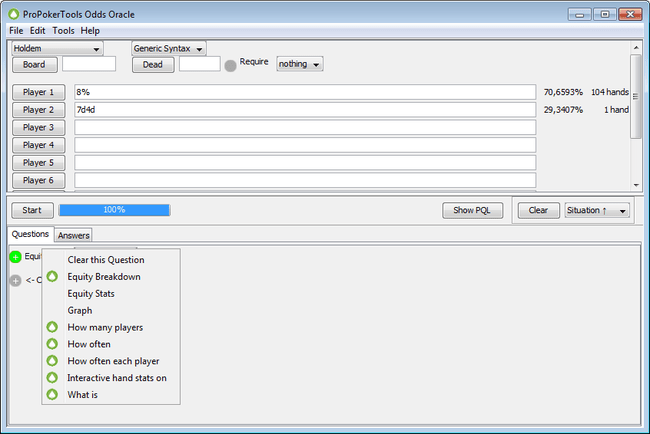Select How many players menu entry

(111, 327)
